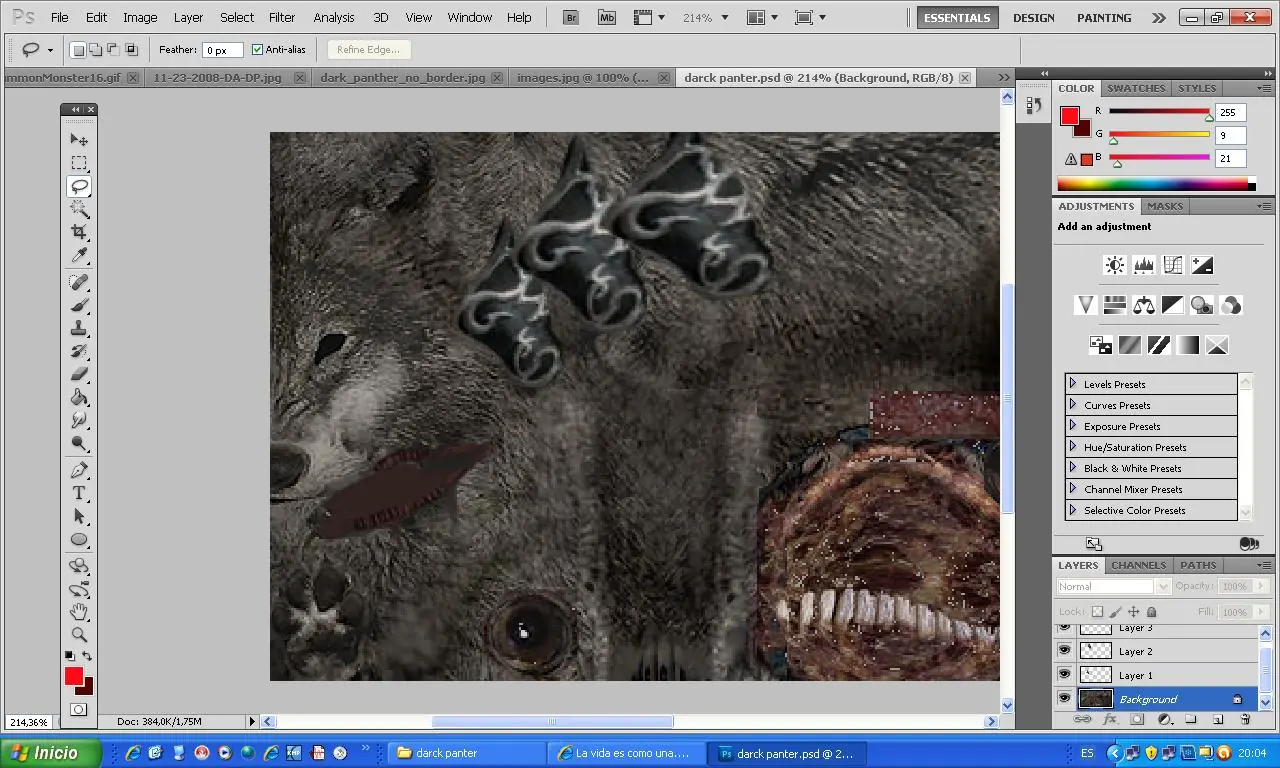This screenshot has height=768, width=1280.
Task: Switch to the Channels tab
Action: click(x=1138, y=565)
